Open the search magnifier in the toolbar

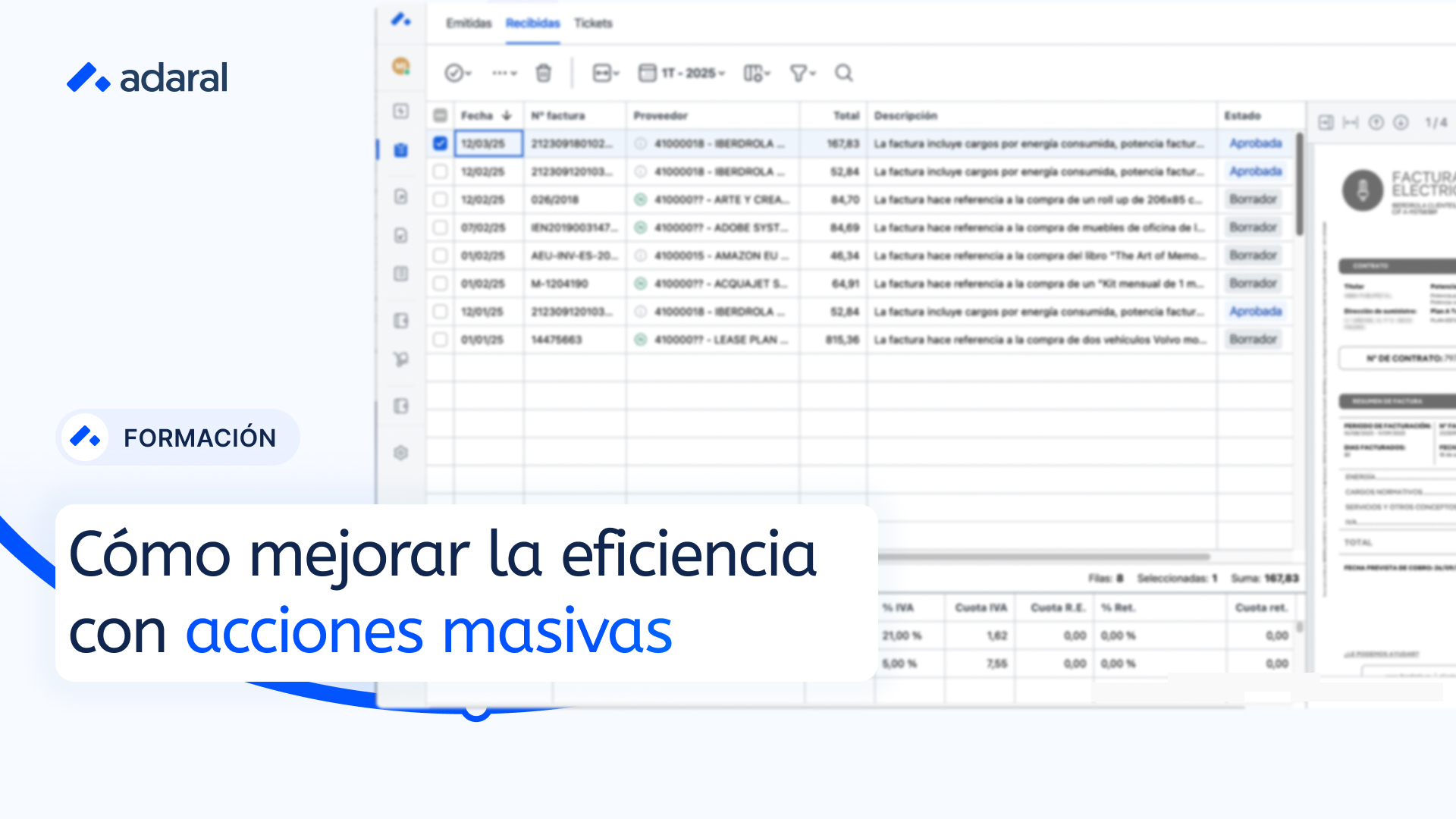click(843, 73)
